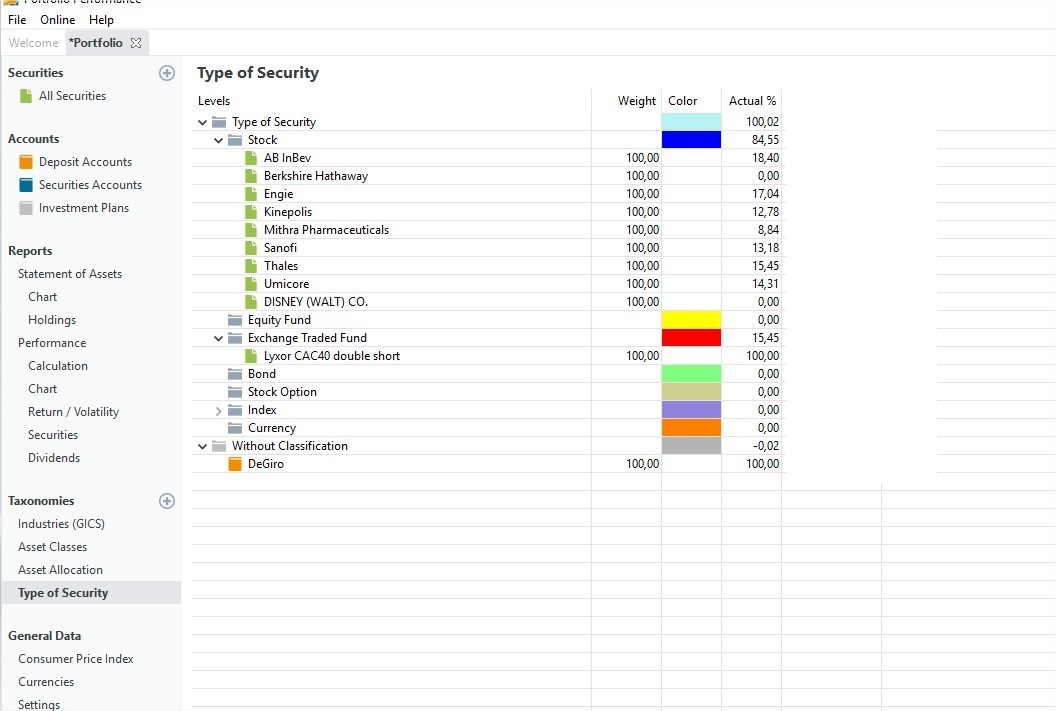Open Statement of Assets report
The width and height of the screenshot is (1056, 711).
point(70,274)
